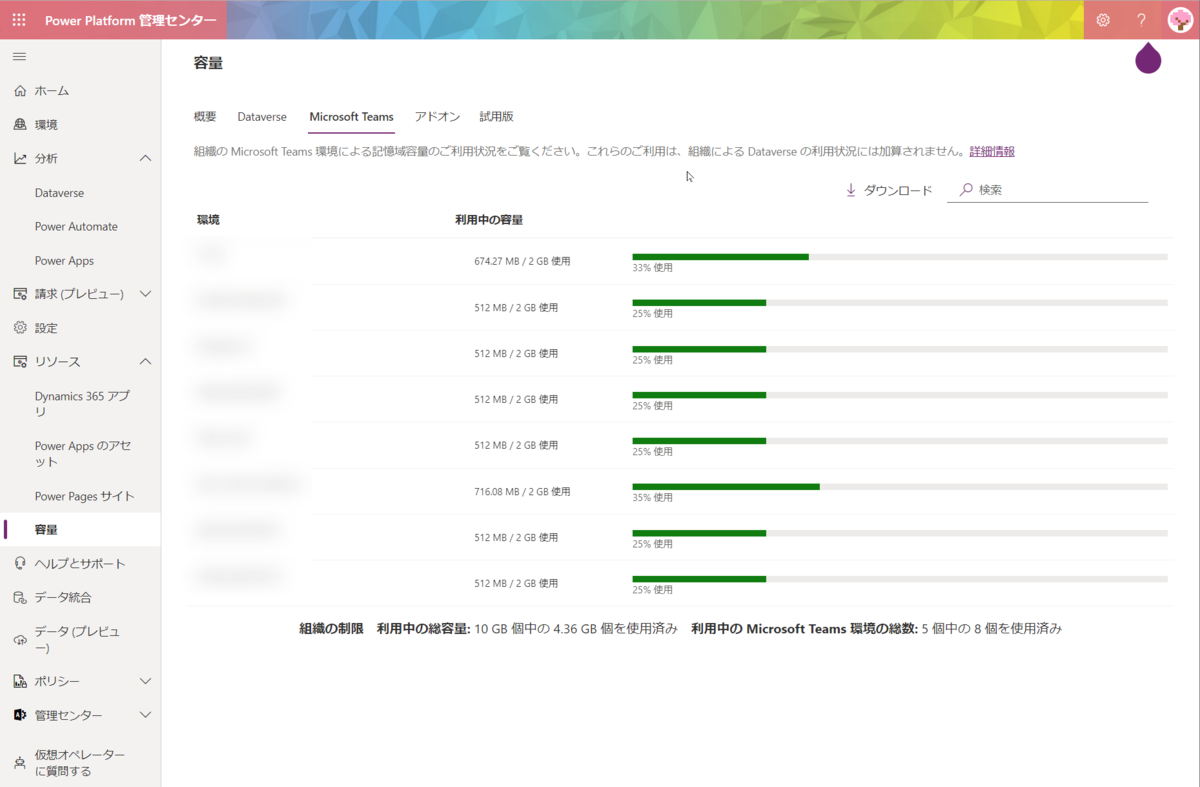Screen dimensions: 1200x787
Task: Click the リソース resources icon
Action: pyautogui.click(x=20, y=362)
